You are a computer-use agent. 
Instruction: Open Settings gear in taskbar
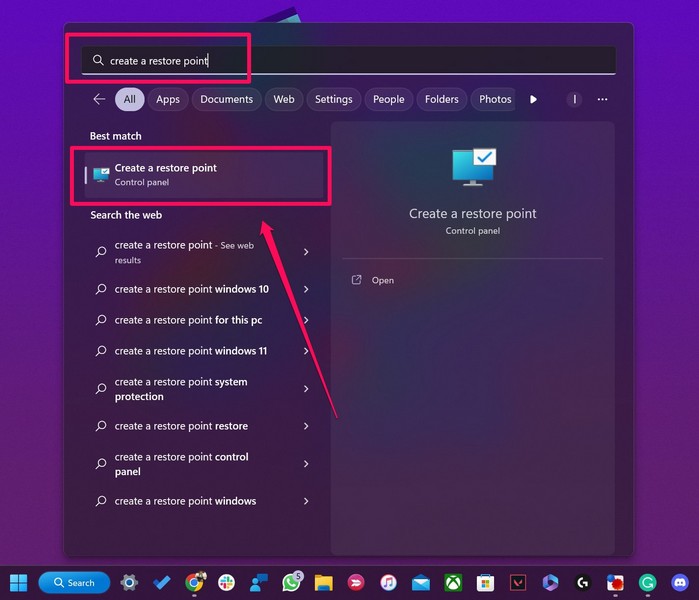point(129,583)
